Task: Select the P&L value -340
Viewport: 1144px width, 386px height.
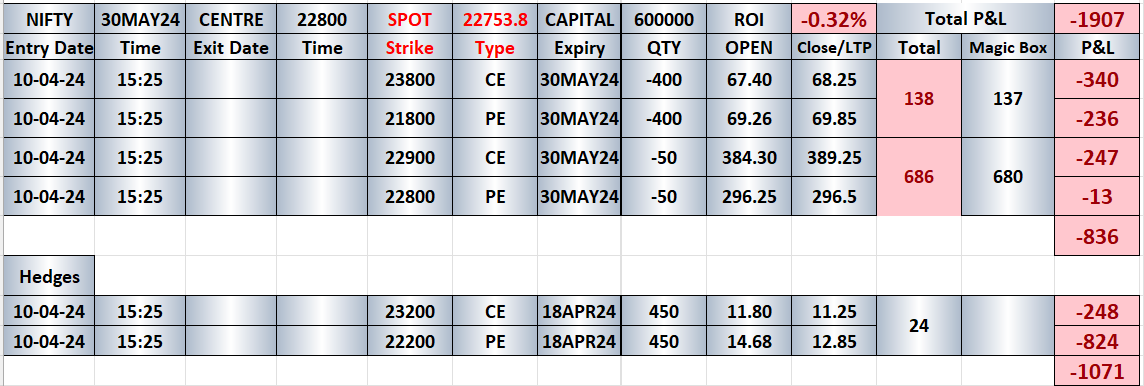Action: coord(1097,80)
